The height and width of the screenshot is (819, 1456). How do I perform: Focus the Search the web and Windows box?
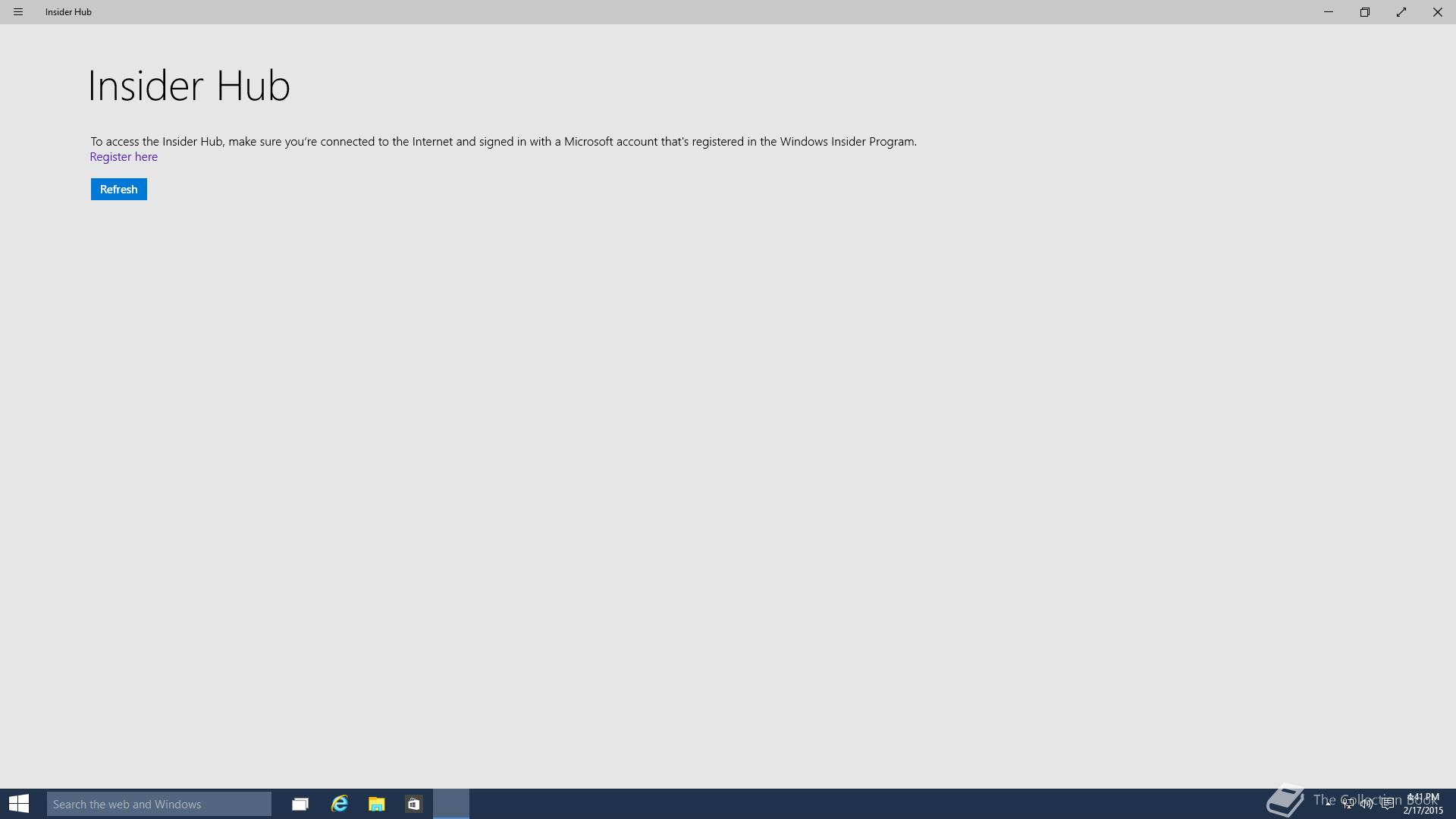click(159, 804)
